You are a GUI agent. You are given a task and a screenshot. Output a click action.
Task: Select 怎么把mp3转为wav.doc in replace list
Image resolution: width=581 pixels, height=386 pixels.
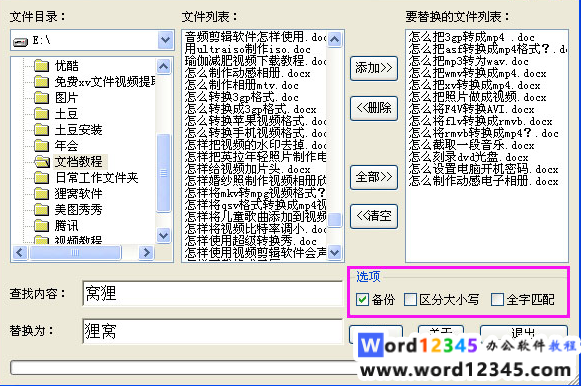click(x=469, y=61)
